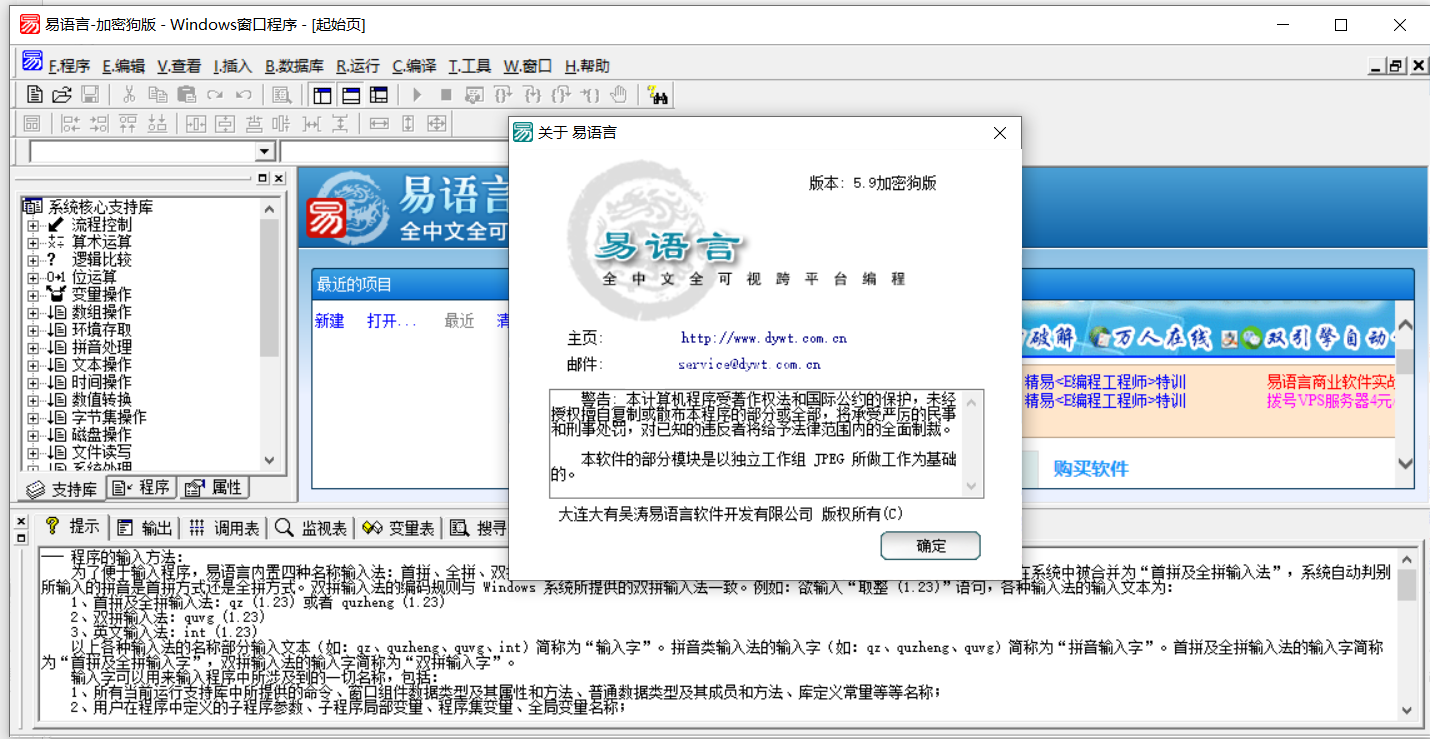Expand the 流程控制 tree node

tap(33, 225)
